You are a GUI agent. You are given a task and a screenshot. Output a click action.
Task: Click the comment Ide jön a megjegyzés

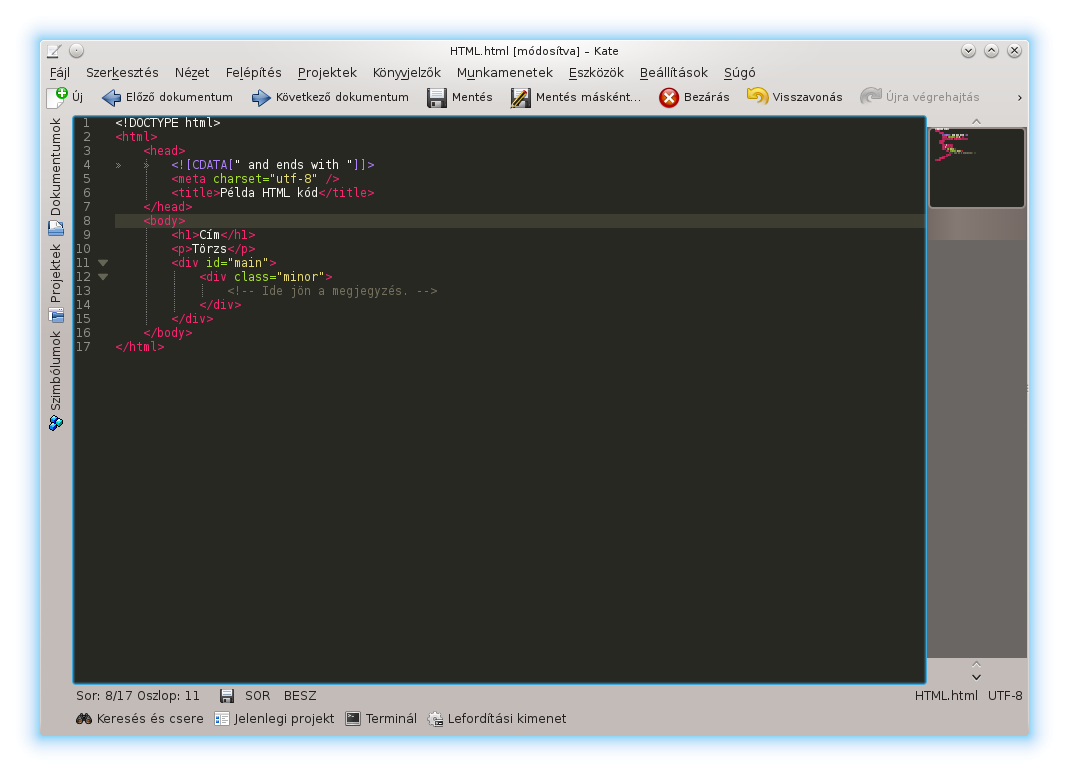coord(332,290)
